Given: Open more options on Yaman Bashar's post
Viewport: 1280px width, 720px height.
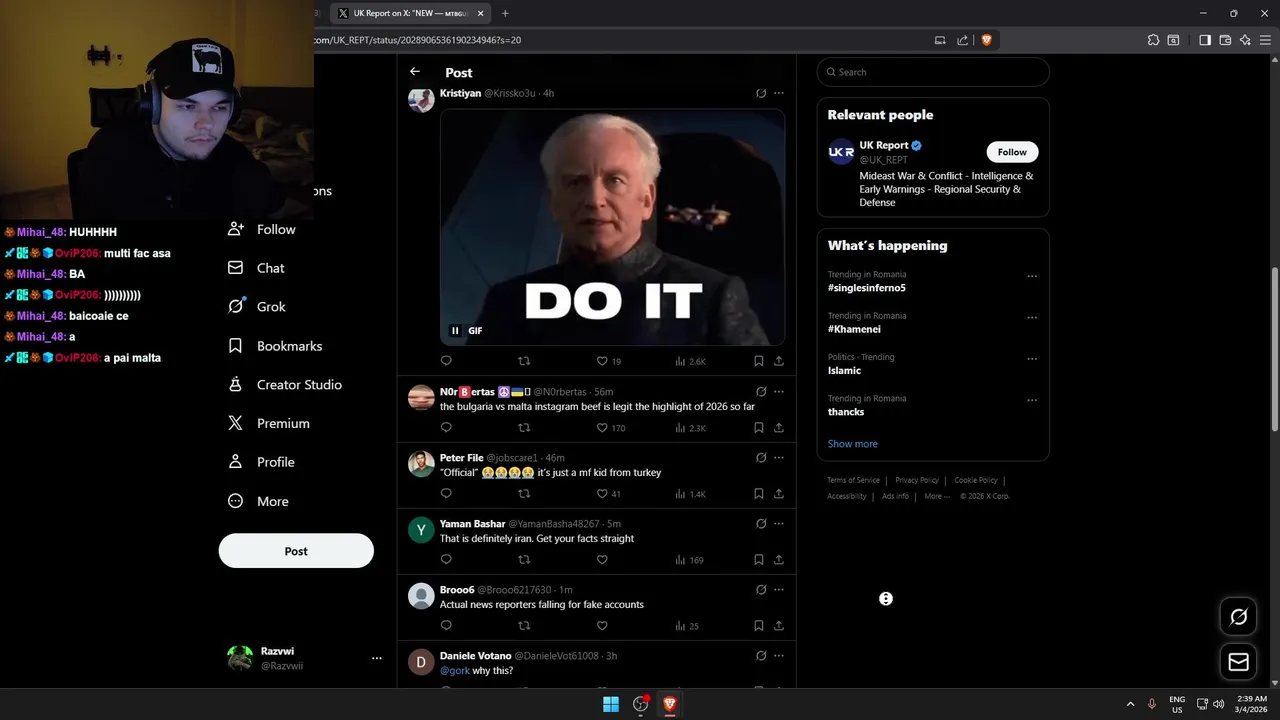Looking at the screenshot, I should (x=779, y=524).
